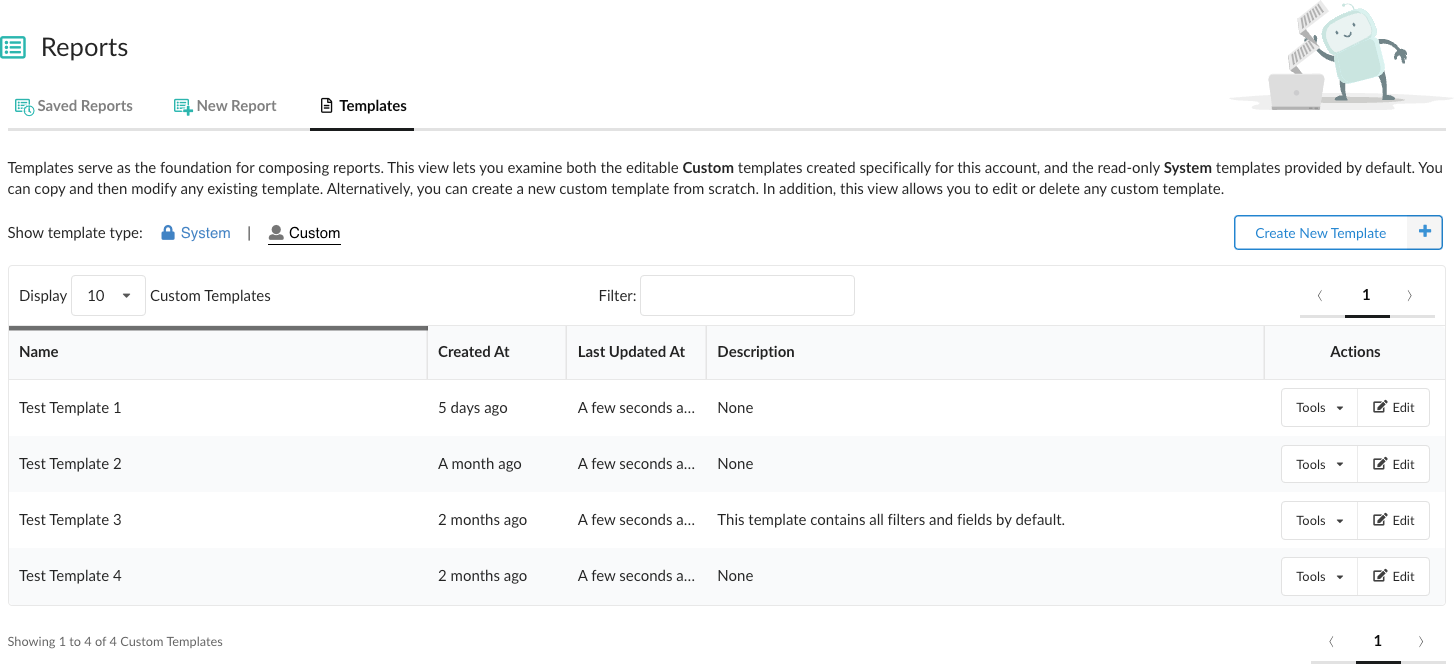1454x664 pixels.
Task: Open Tools dropdown for Test Template 4
Action: (x=1319, y=576)
